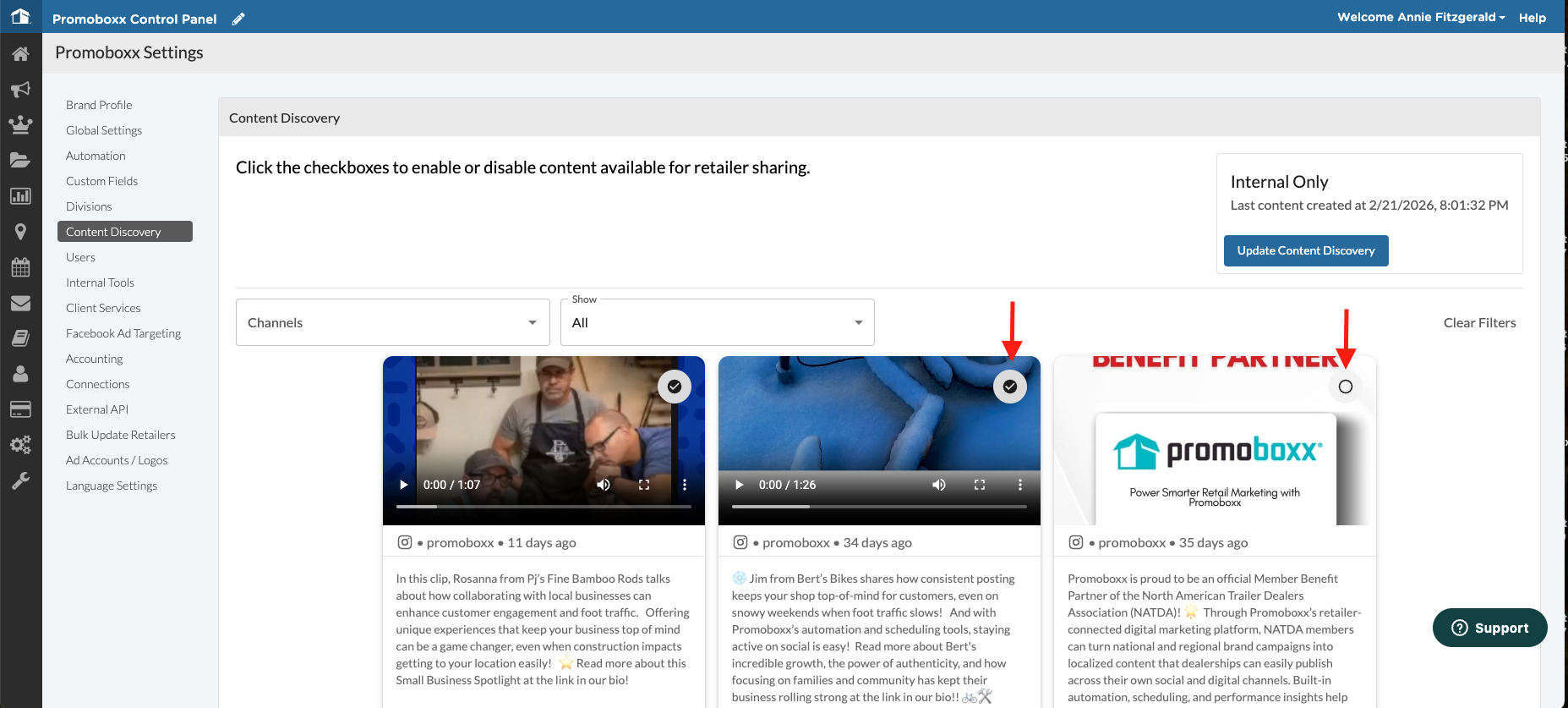Click Help in top bar
This screenshot has width=1568, height=708.
click(x=1532, y=18)
